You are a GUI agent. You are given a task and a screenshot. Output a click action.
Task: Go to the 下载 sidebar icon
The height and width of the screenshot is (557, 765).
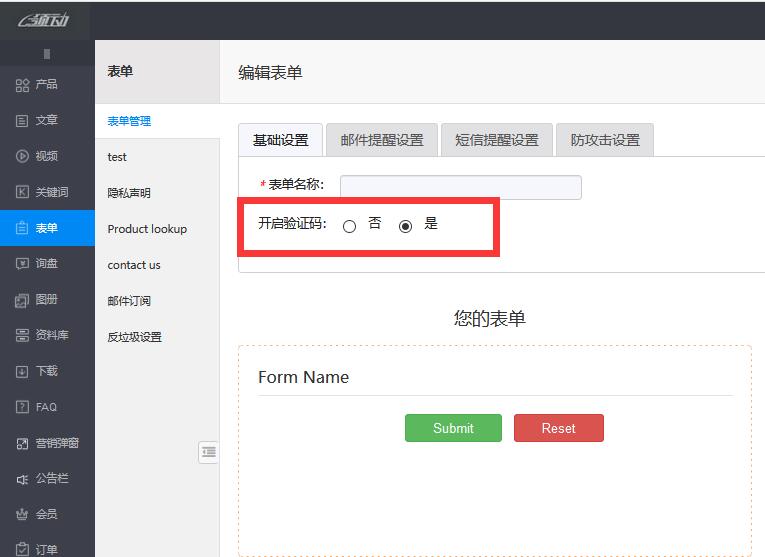tap(22, 372)
